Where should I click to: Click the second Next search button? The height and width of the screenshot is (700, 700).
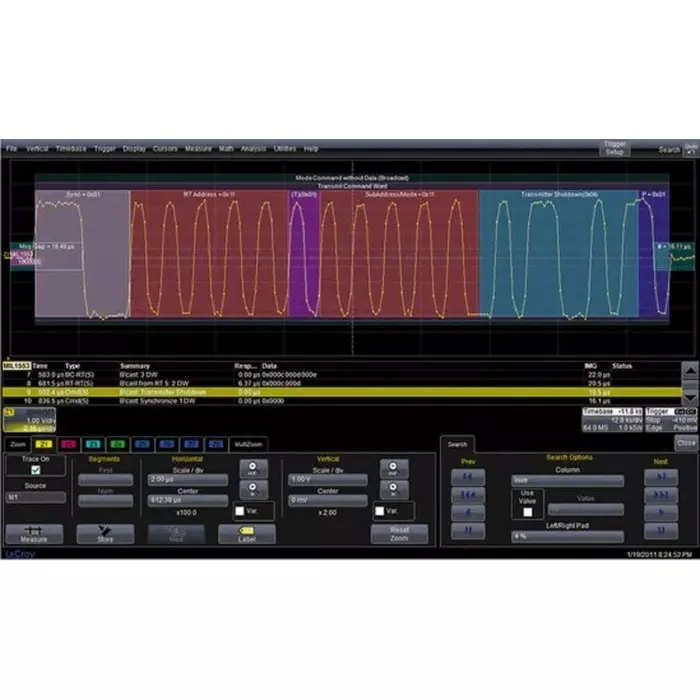661,495
